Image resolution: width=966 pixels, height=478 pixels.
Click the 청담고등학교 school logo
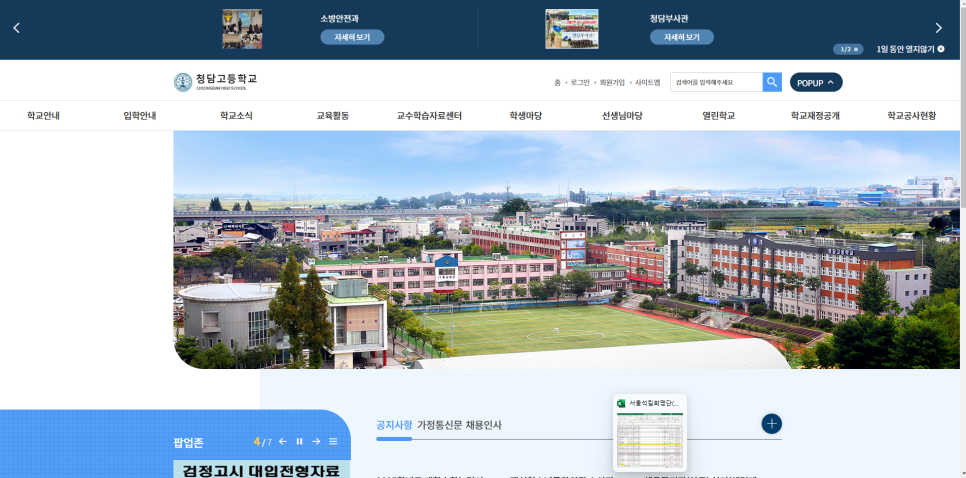tap(215, 82)
